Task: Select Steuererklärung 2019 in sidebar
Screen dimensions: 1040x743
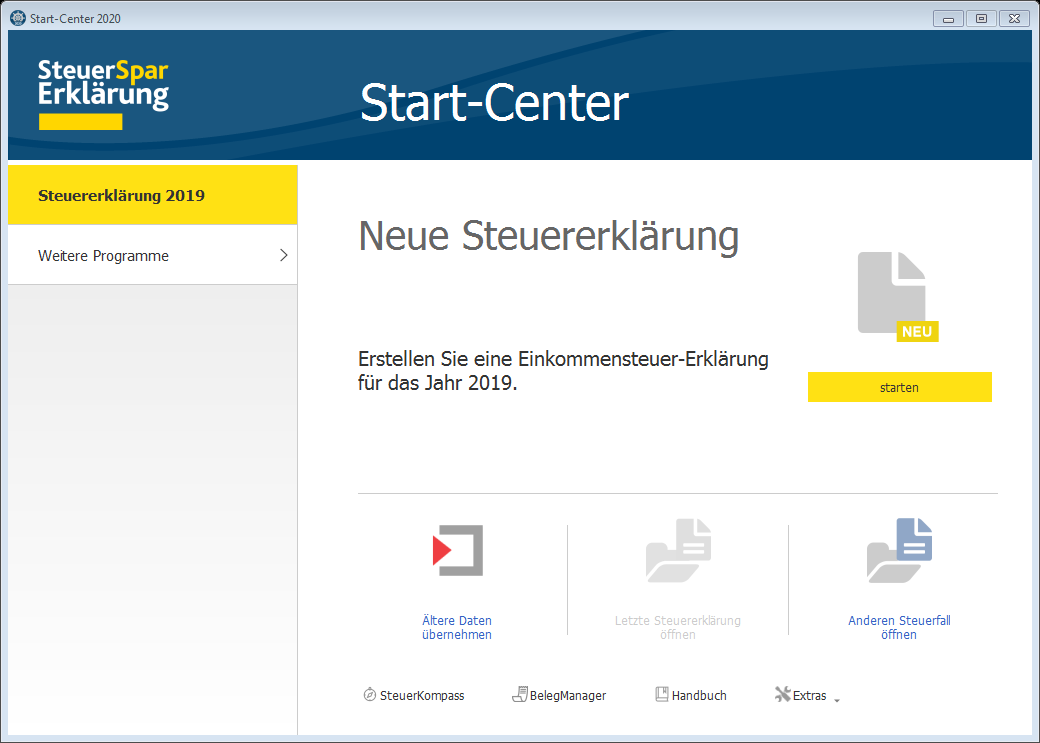Action: [x=153, y=195]
